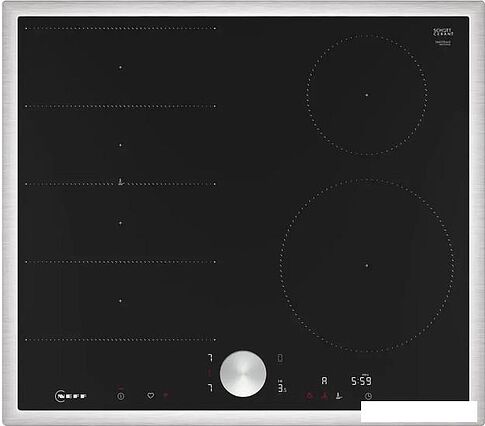This screenshot has height=426, width=485.
Task: Touch the silver Twist Pad knob
Action: tap(243, 374)
